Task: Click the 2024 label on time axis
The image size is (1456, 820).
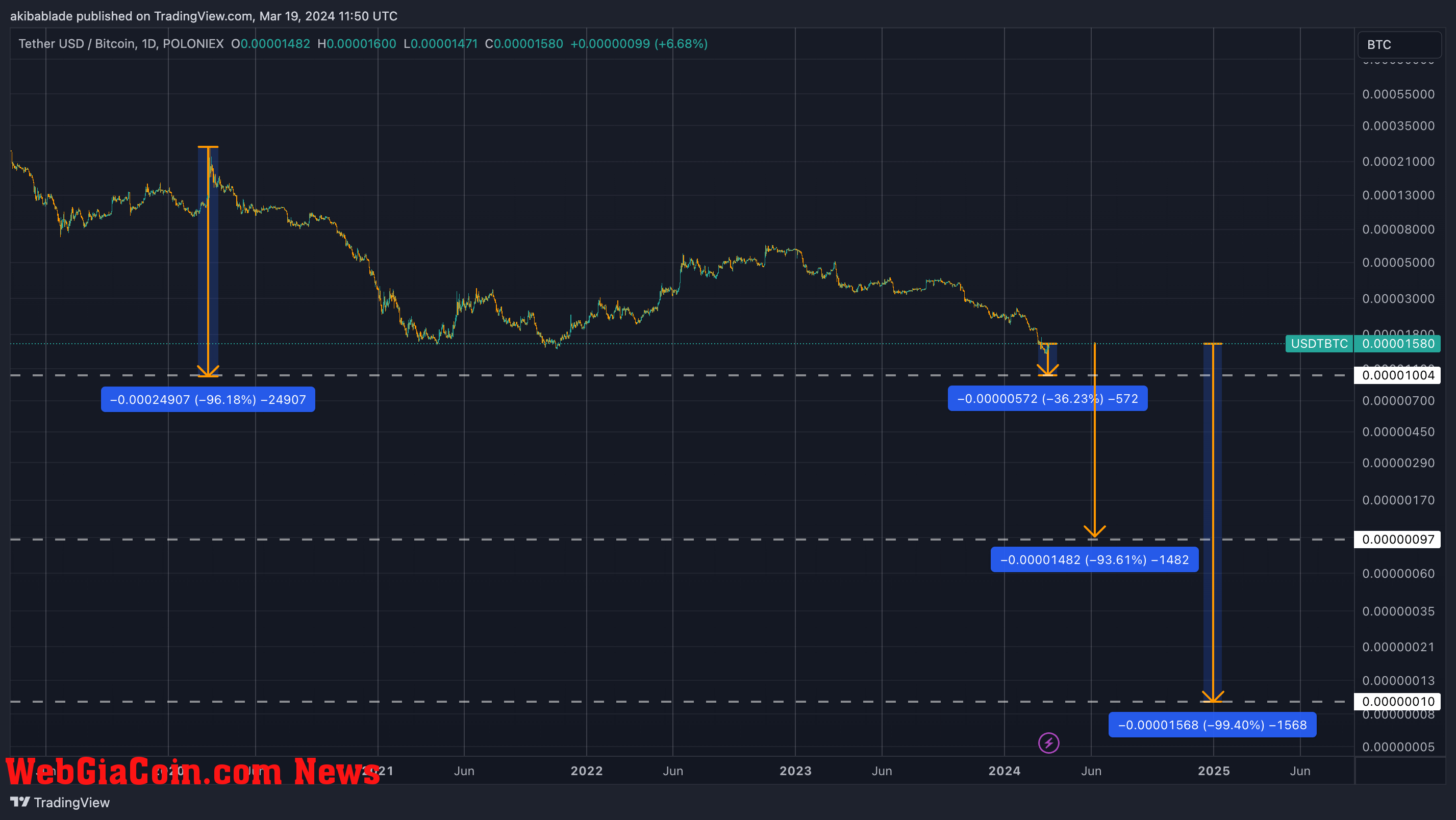Action: point(1005,771)
